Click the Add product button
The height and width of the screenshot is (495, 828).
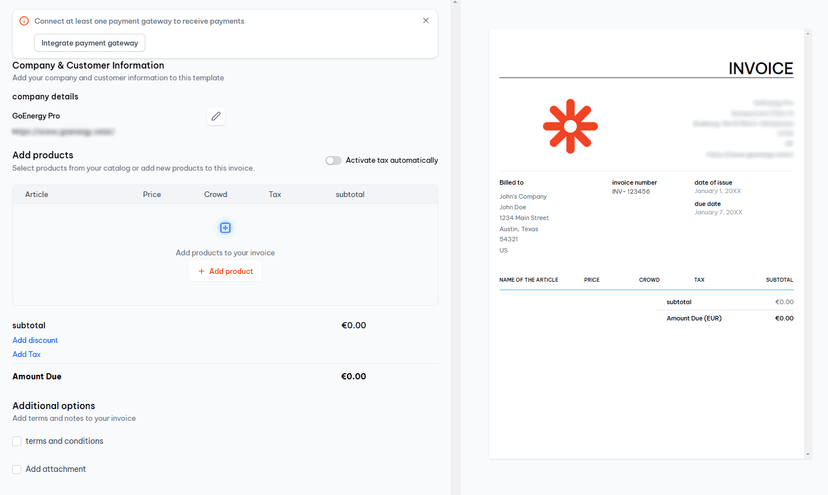[x=225, y=271]
